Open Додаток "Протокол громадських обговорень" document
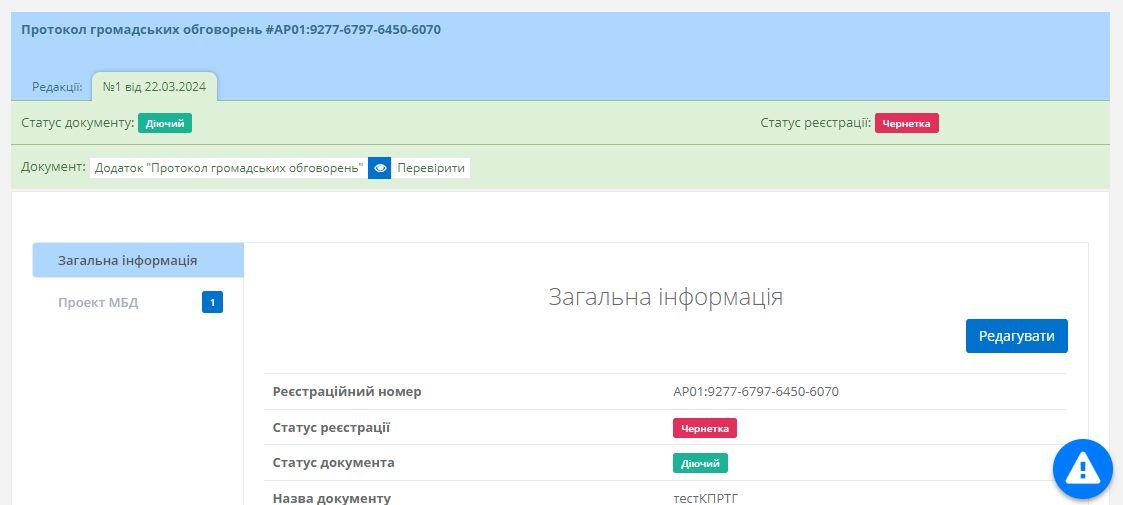1123x505 pixels. coord(228,168)
